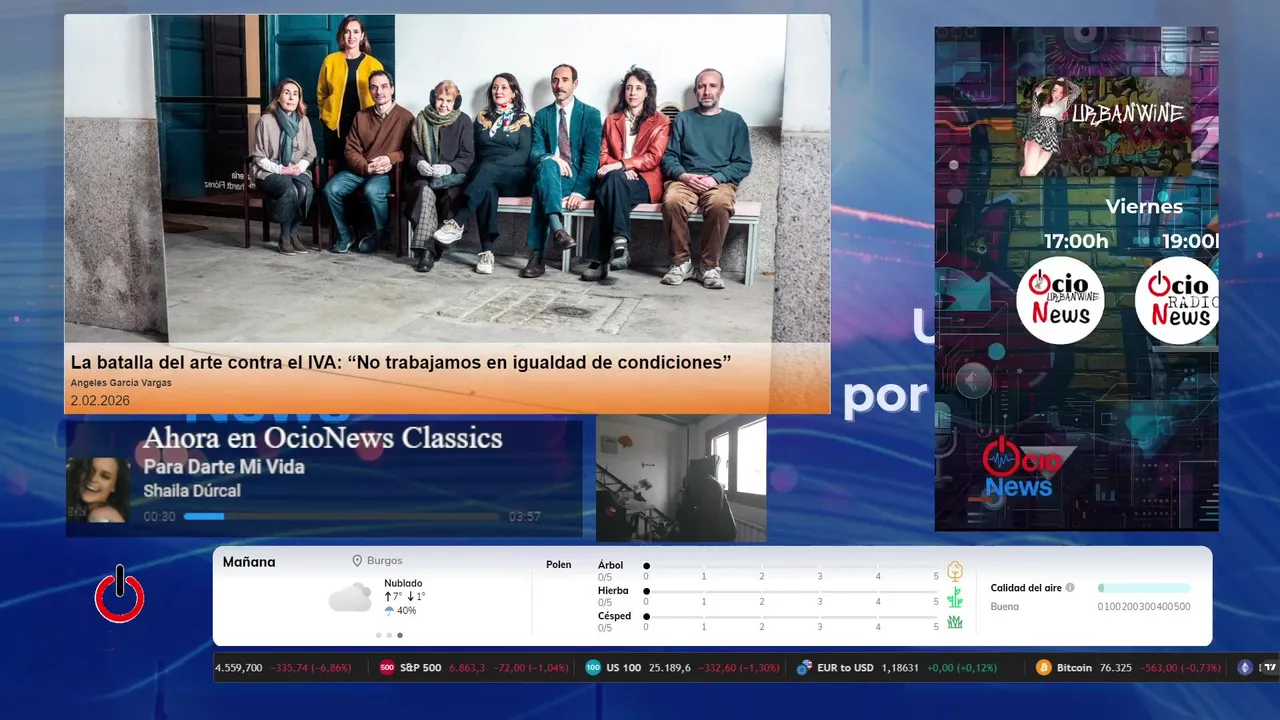Click the red power-button OcioNews logo
The height and width of the screenshot is (720, 1280).
coord(119,594)
